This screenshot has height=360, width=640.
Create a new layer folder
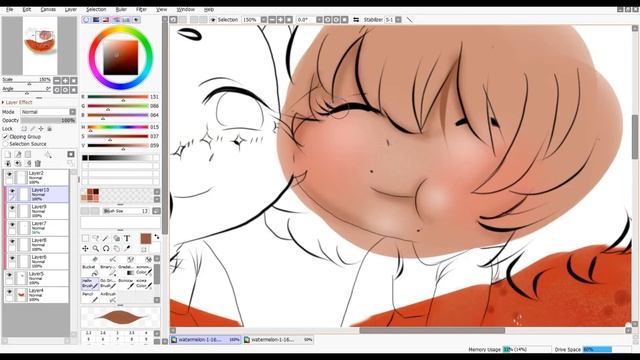click(28, 154)
